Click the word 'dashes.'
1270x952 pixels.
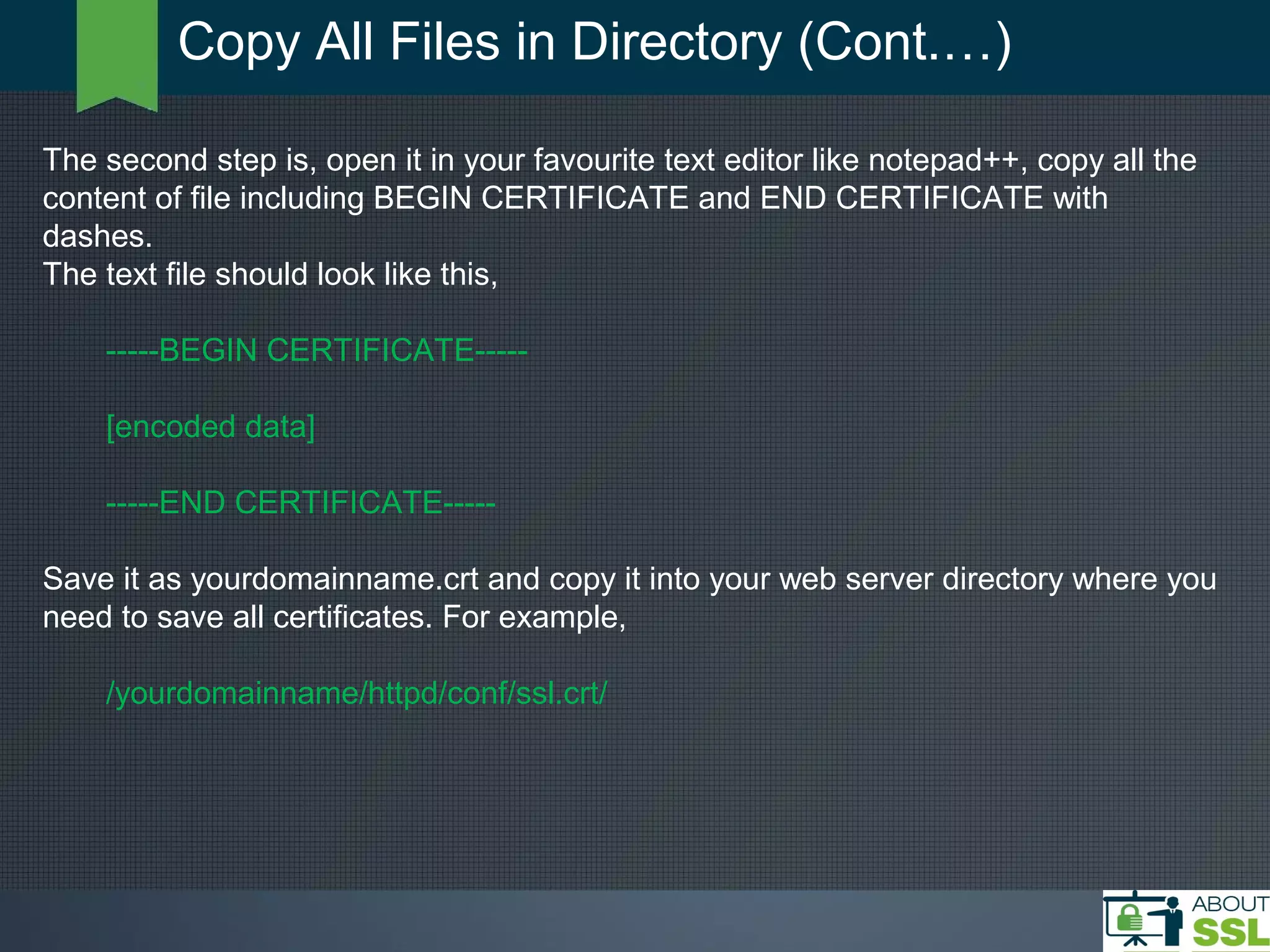click(97, 236)
